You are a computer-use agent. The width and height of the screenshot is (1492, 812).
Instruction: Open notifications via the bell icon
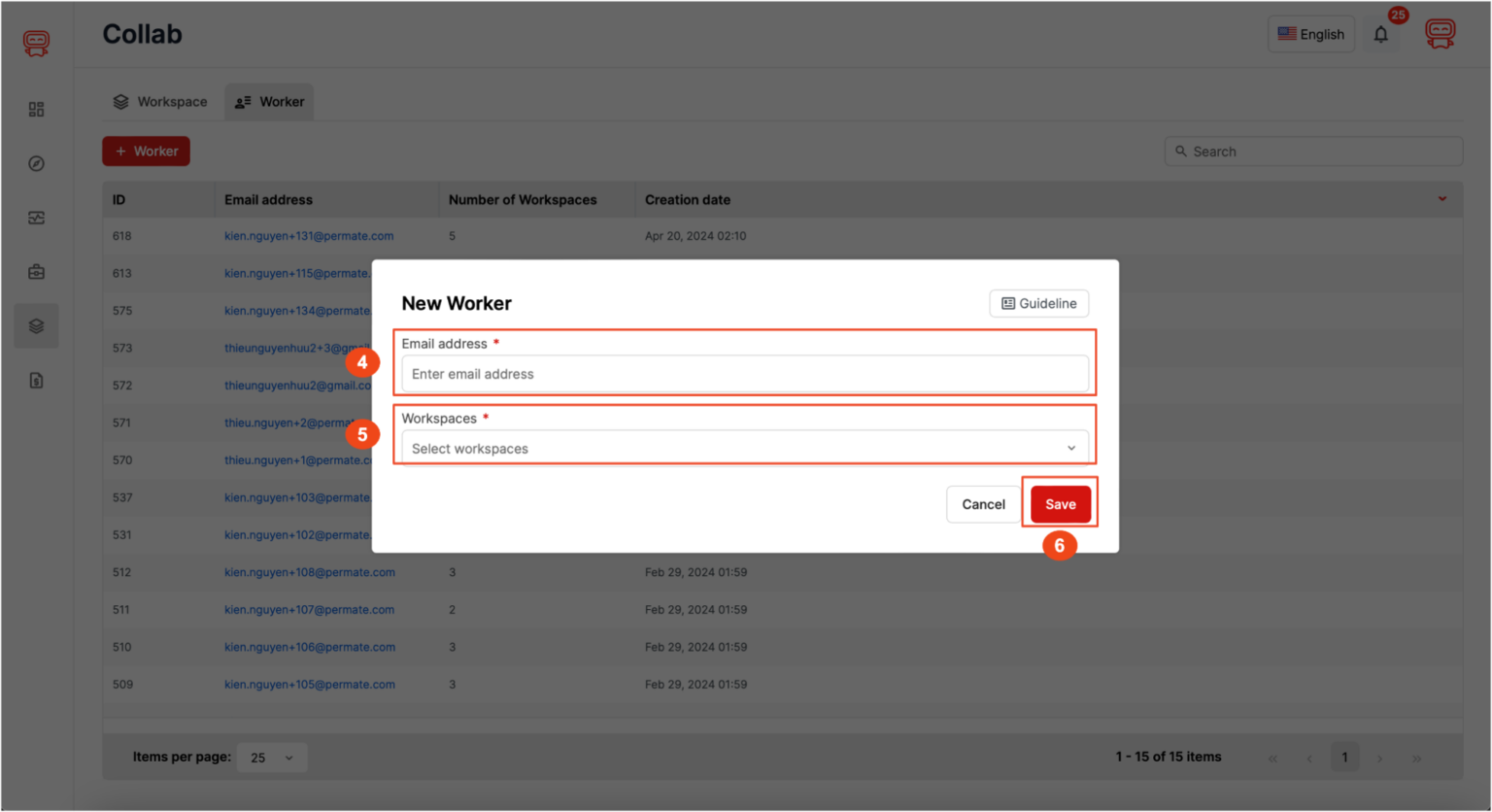click(1381, 34)
